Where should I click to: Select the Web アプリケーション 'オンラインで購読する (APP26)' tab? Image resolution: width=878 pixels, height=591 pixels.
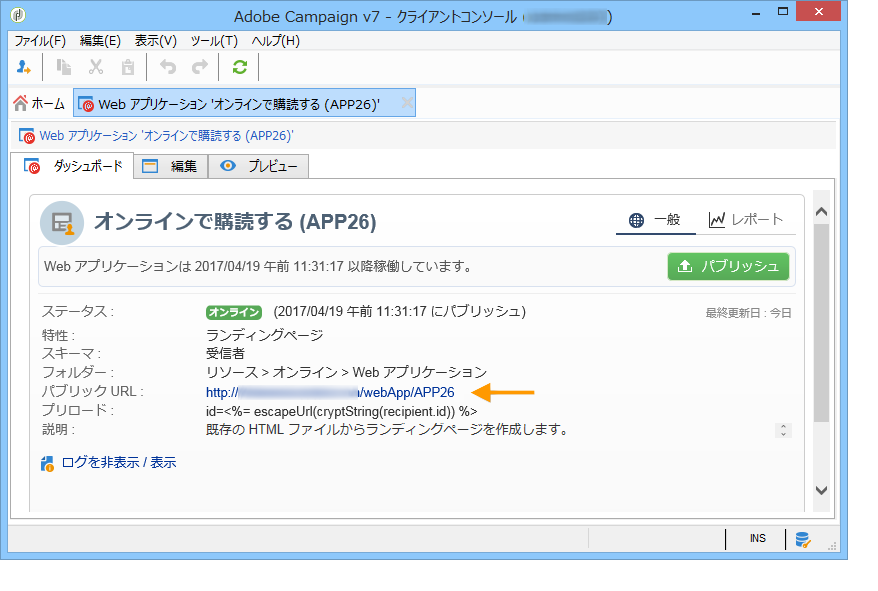click(x=244, y=103)
